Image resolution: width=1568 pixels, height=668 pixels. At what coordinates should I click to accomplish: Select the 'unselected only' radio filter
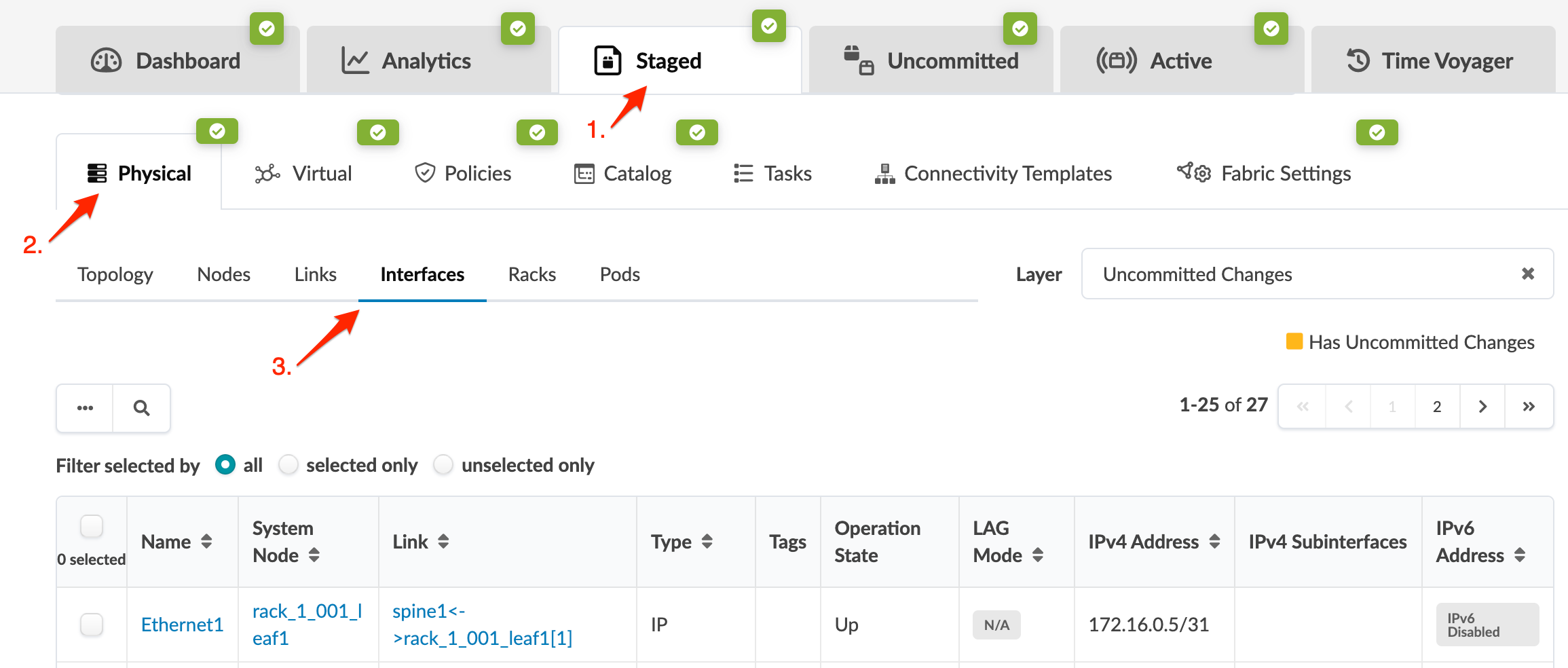443,465
